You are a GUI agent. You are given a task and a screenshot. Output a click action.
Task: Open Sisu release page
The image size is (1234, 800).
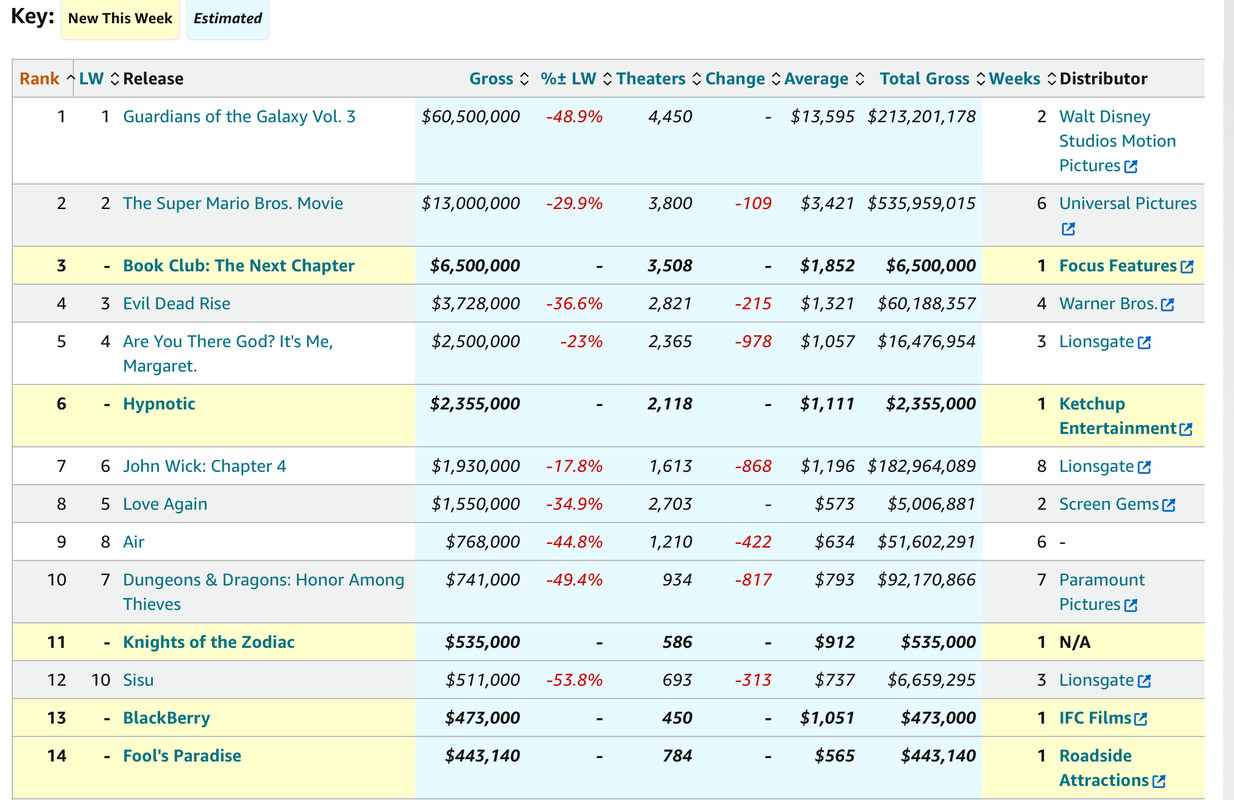click(x=138, y=680)
